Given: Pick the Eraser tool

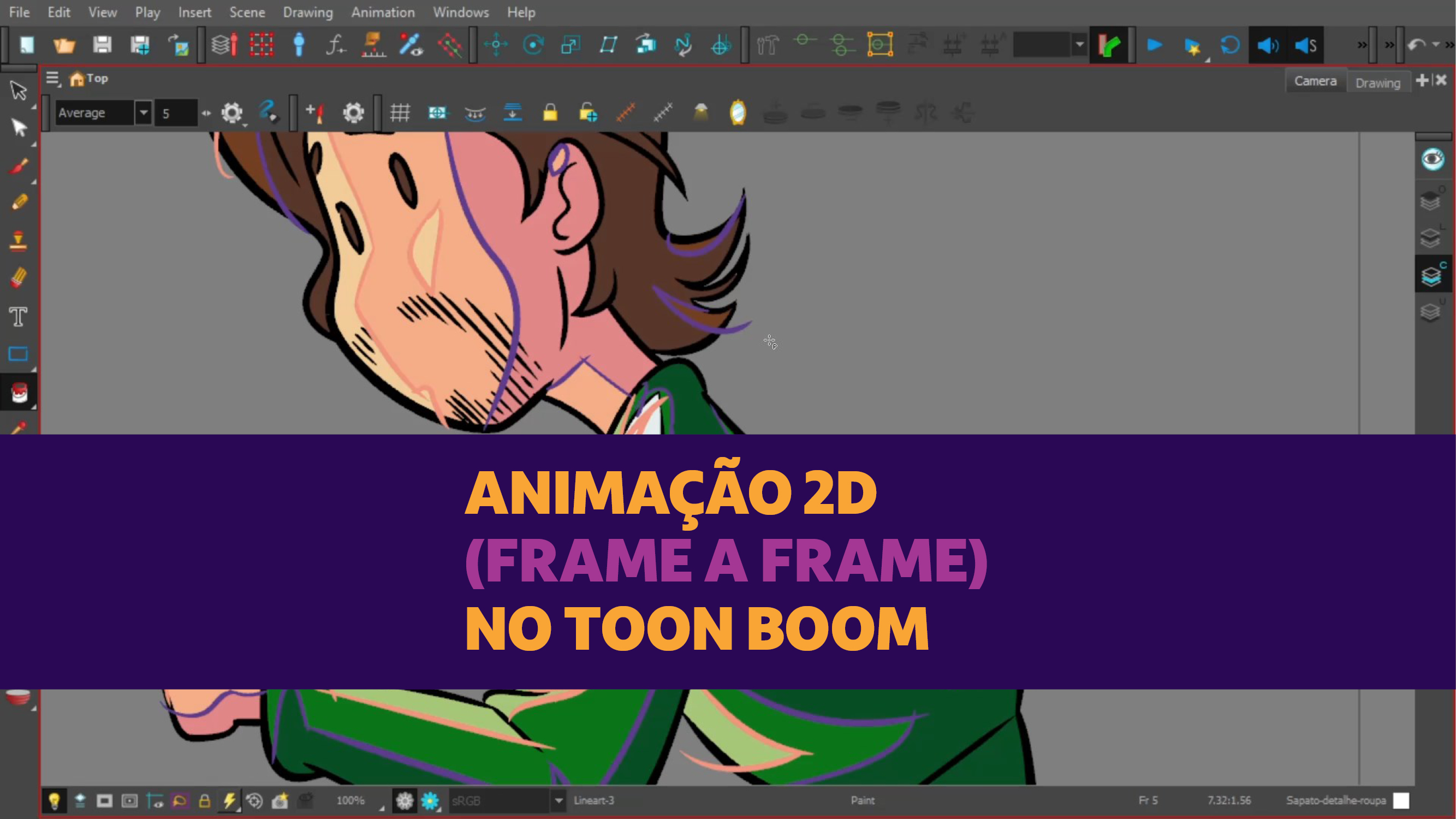Looking at the screenshot, I should coord(18,277).
